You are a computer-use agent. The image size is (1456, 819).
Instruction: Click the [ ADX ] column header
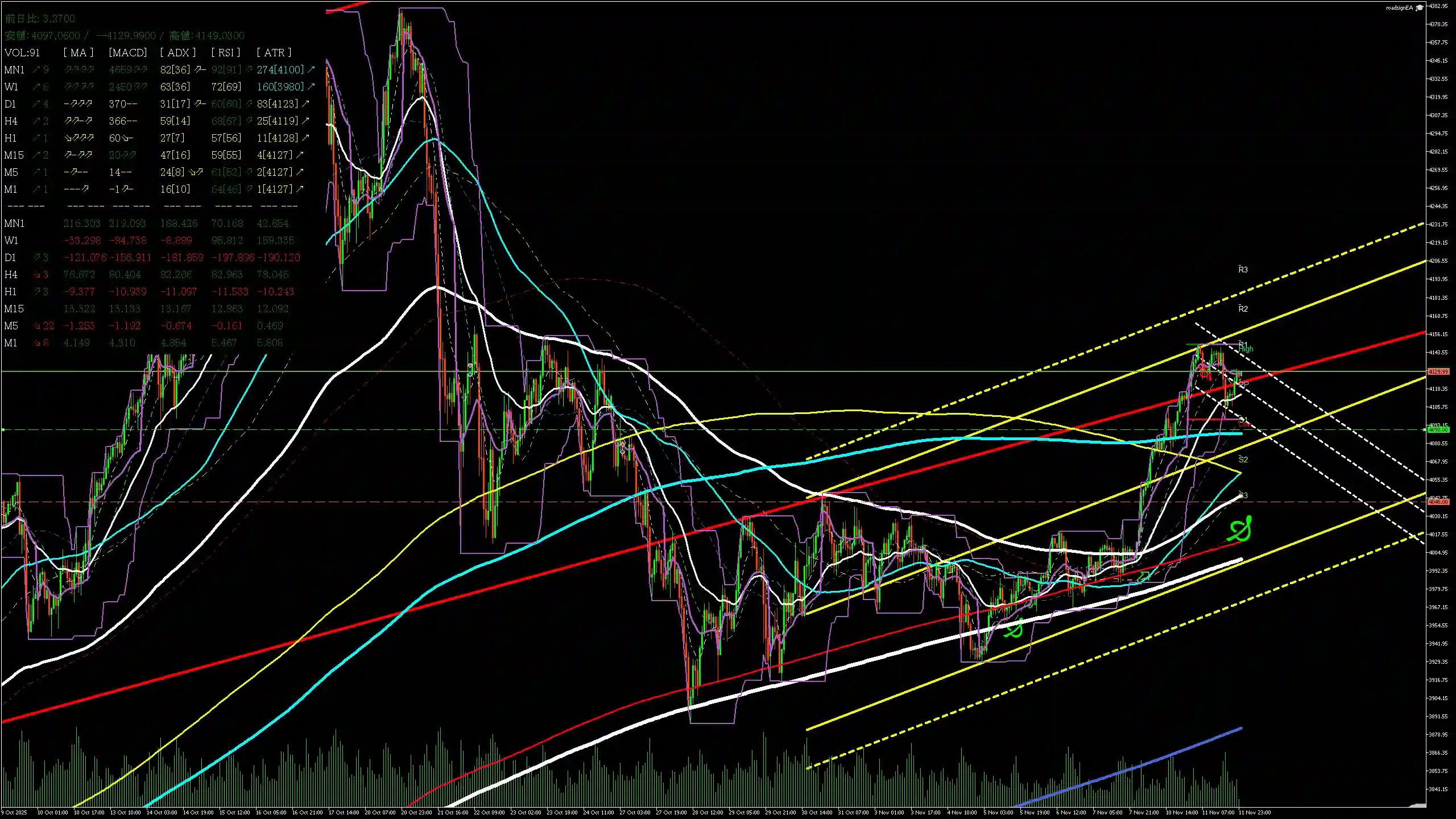[177, 52]
